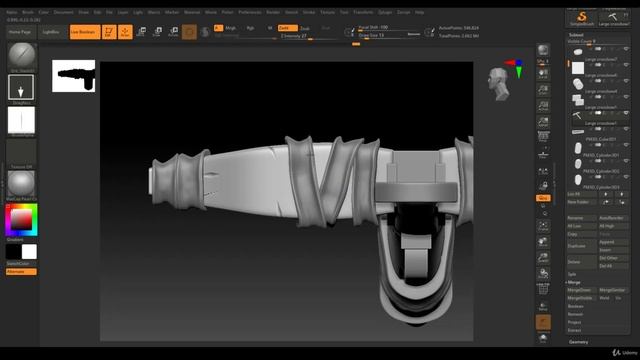
Task: Click the Floor grid icon
Action: click(543, 154)
